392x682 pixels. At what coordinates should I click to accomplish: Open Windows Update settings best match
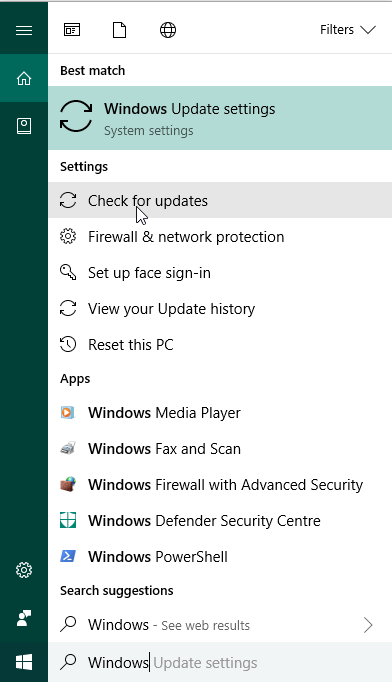click(220, 118)
